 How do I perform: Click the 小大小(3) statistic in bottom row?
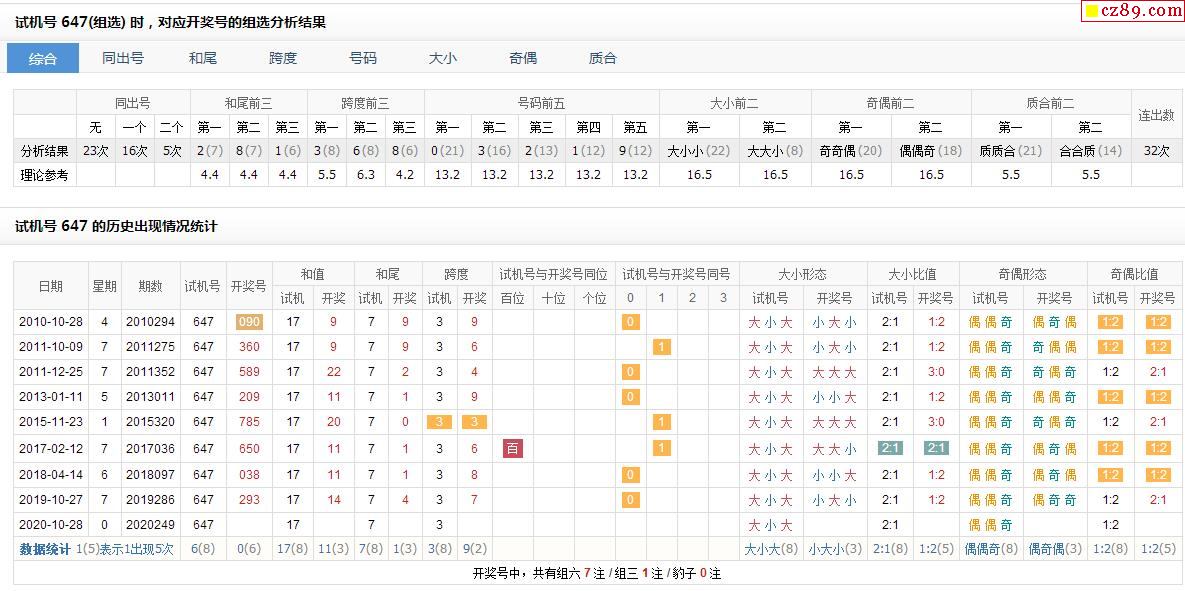(835, 549)
